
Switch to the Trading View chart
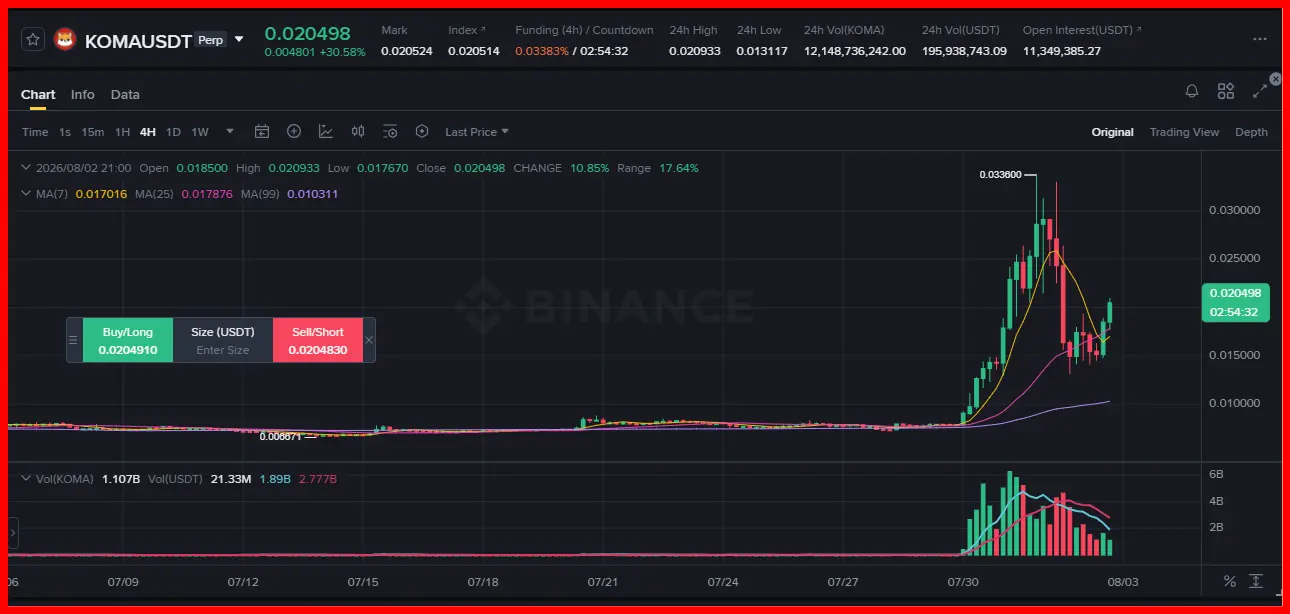(1184, 132)
